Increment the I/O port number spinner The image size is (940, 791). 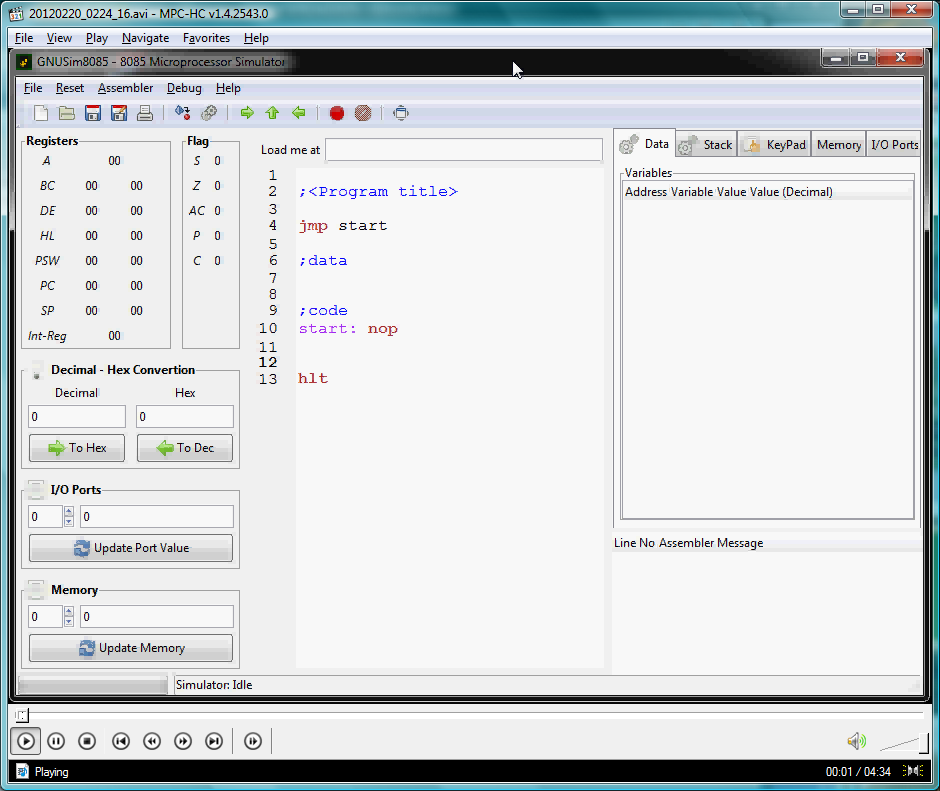(69, 512)
